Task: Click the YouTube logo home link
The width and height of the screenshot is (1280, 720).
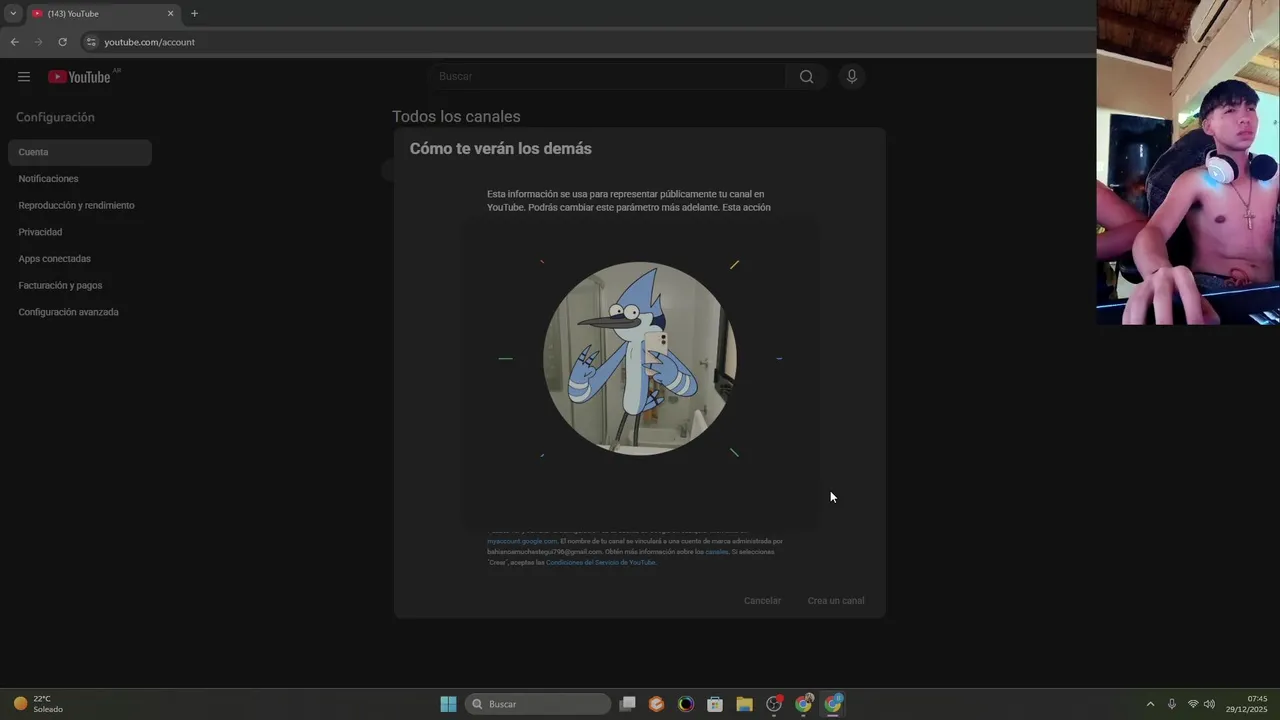Action: [x=79, y=77]
